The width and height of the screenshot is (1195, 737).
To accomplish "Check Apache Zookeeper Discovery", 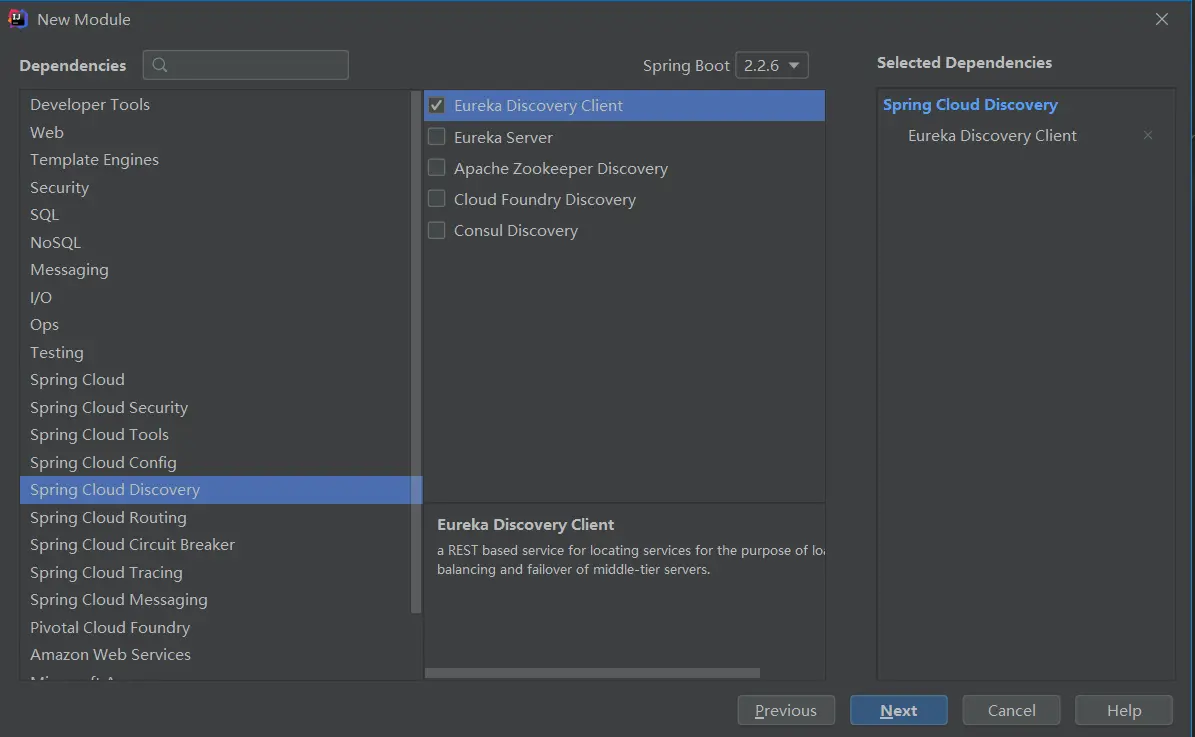I will point(437,168).
